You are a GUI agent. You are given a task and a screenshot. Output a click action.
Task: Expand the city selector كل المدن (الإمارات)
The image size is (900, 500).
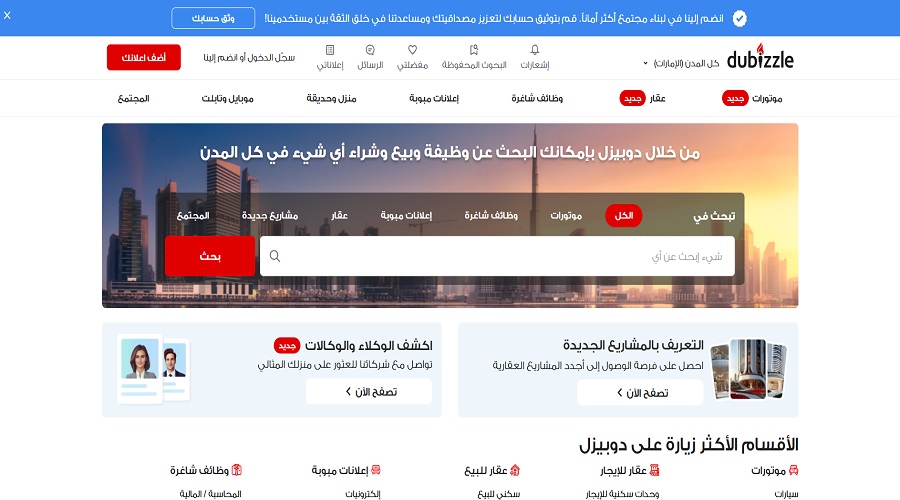click(x=681, y=63)
